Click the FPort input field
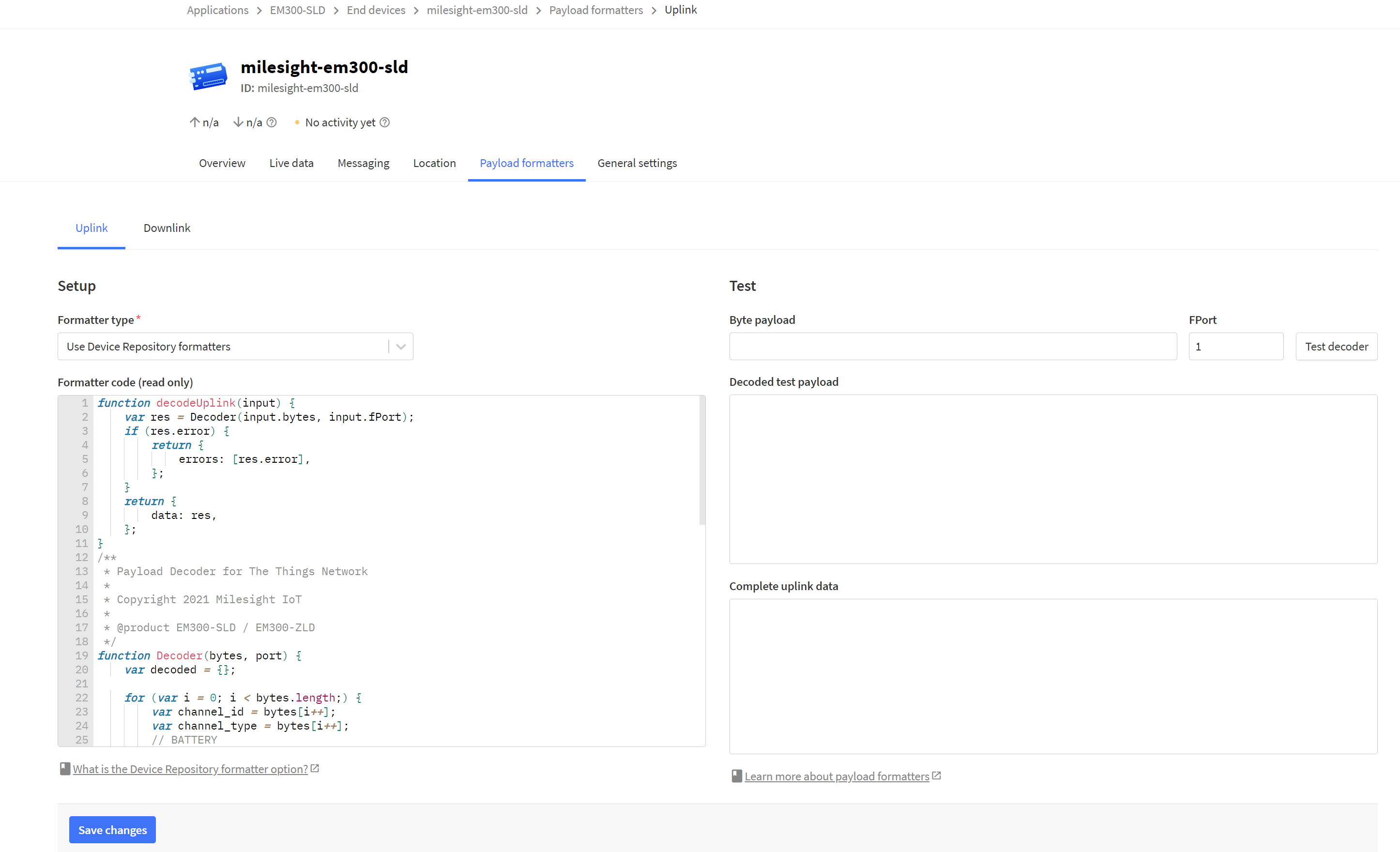Screen dimensions: 1400x852 (1236, 347)
